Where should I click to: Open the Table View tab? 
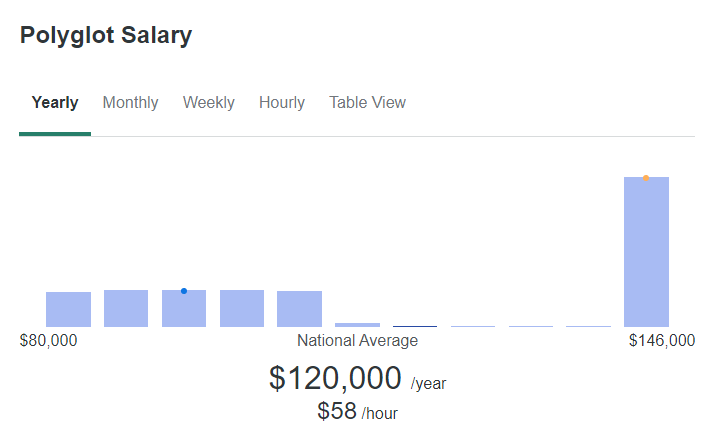point(367,102)
